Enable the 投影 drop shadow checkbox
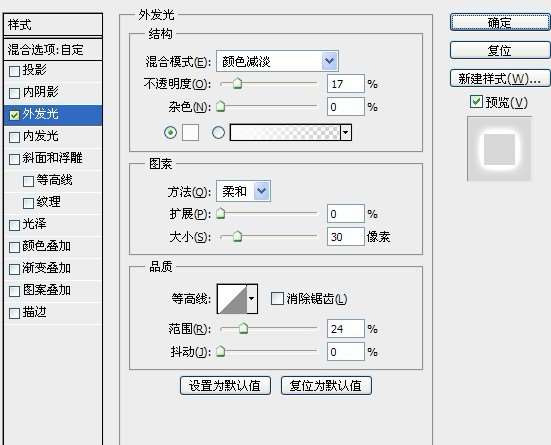The height and width of the screenshot is (445, 551). (x=14, y=71)
